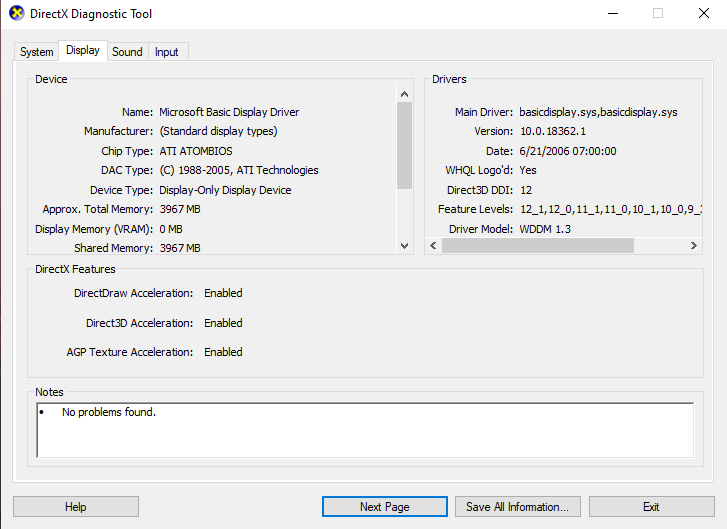The height and width of the screenshot is (529, 727).
Task: Click Shared Memory '3967 MB' value
Action: [x=180, y=248]
